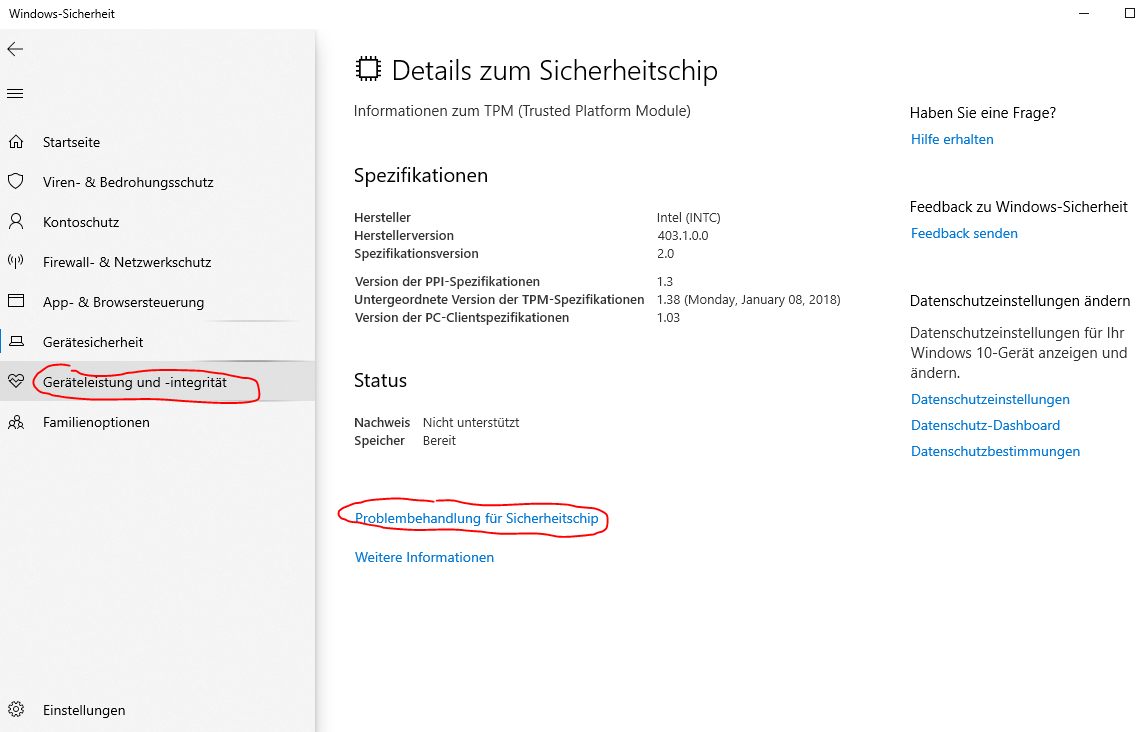Open Einstellungen at sidebar bottom
Viewport: 1142px width, 732px height.
[x=84, y=710]
